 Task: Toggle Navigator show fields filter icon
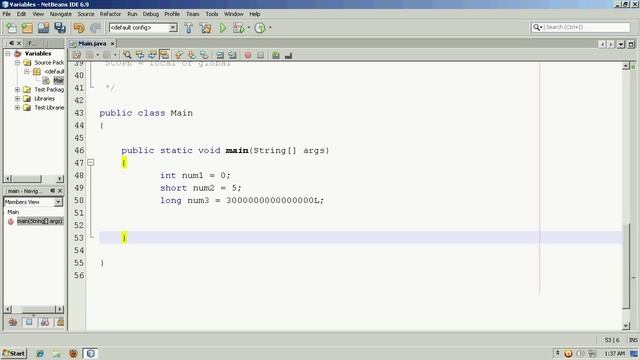point(29,322)
